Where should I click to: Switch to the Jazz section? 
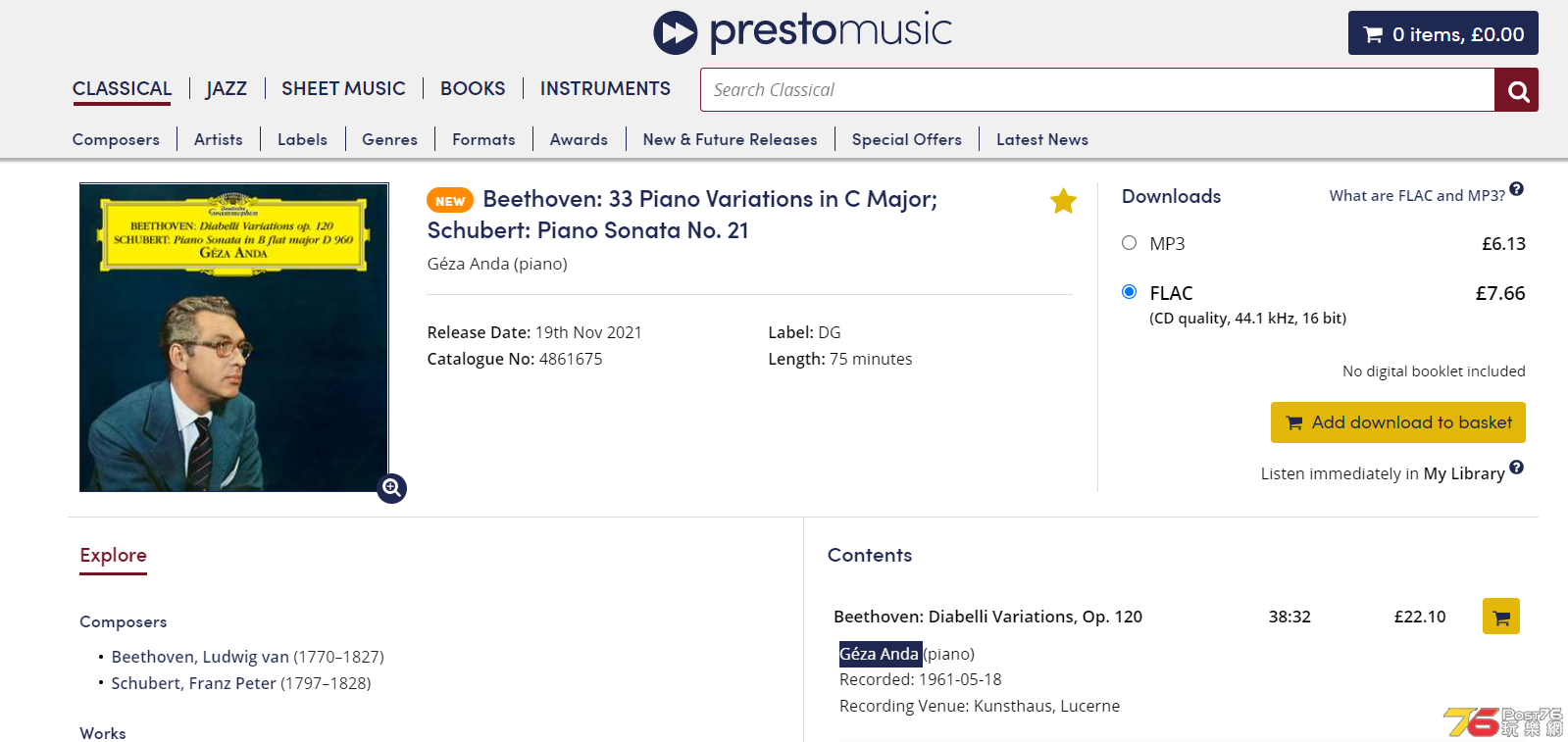click(x=227, y=88)
